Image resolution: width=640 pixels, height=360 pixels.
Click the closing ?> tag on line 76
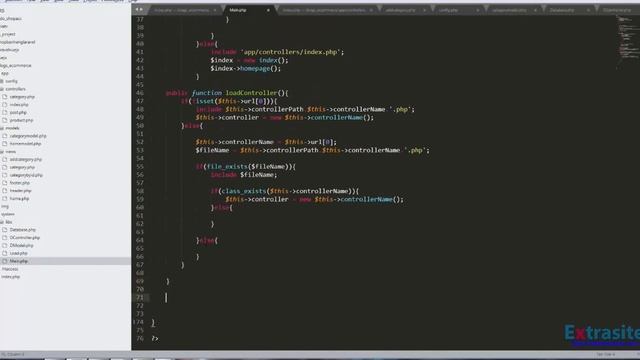(155, 338)
